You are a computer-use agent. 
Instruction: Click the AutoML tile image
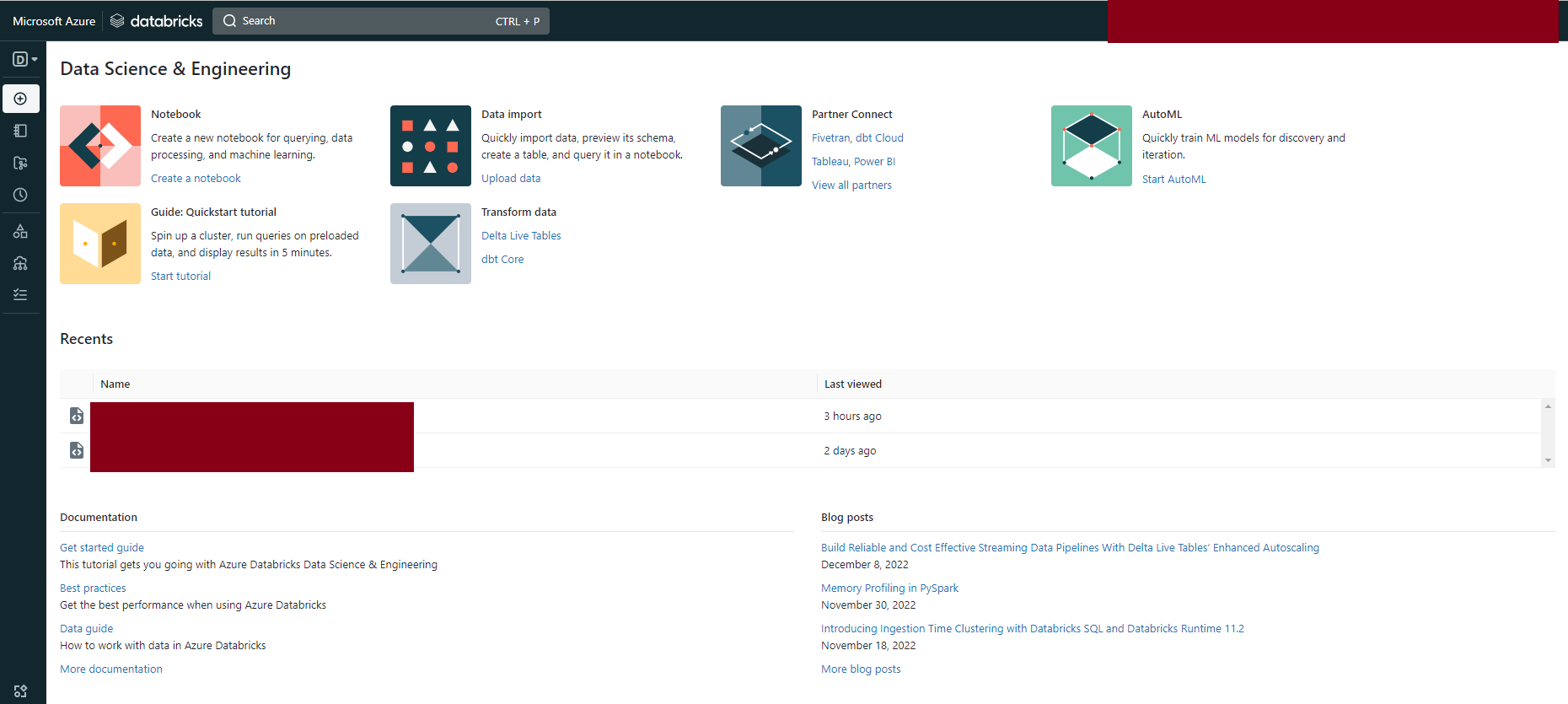tap(1092, 146)
